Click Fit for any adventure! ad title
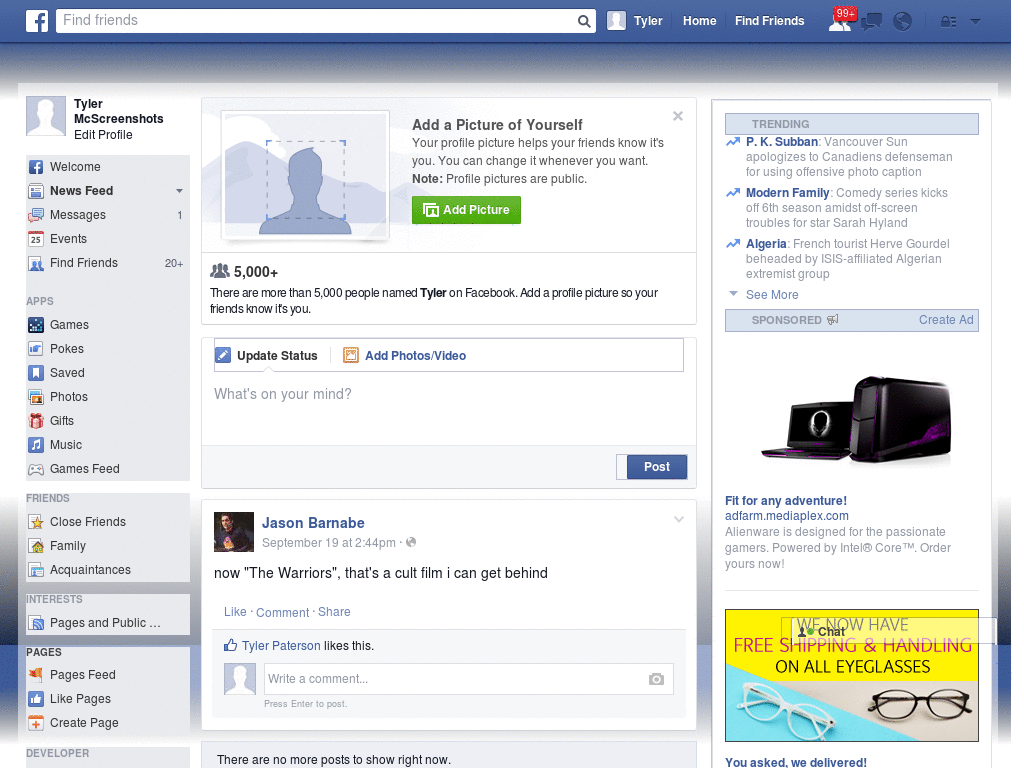Image resolution: width=1024 pixels, height=768 pixels. tap(786, 501)
